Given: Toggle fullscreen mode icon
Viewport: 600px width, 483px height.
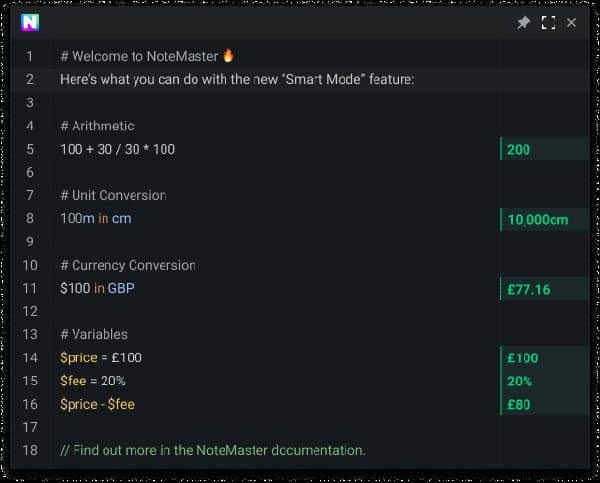Looking at the screenshot, I should click(548, 23).
